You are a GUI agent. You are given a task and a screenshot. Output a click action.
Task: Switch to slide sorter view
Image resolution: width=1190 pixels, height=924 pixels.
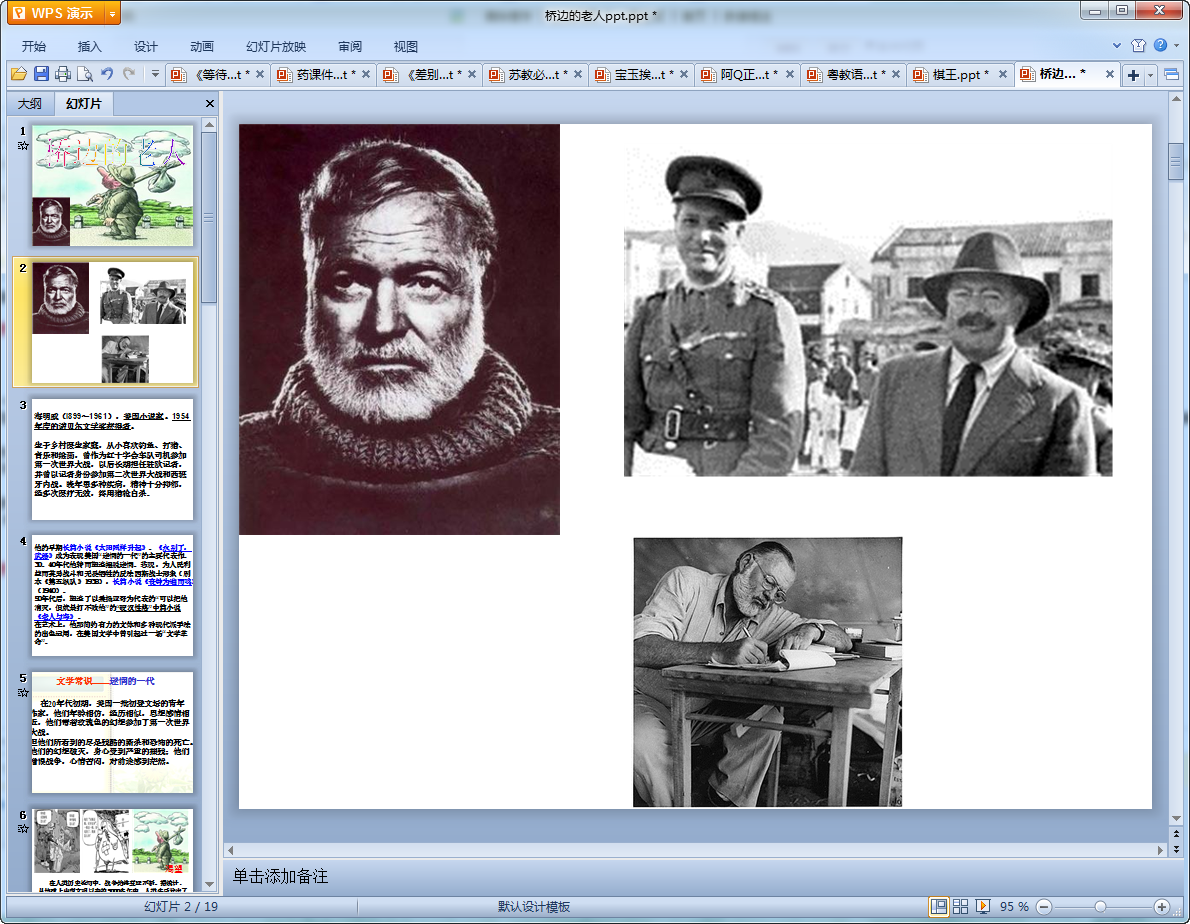click(x=961, y=906)
